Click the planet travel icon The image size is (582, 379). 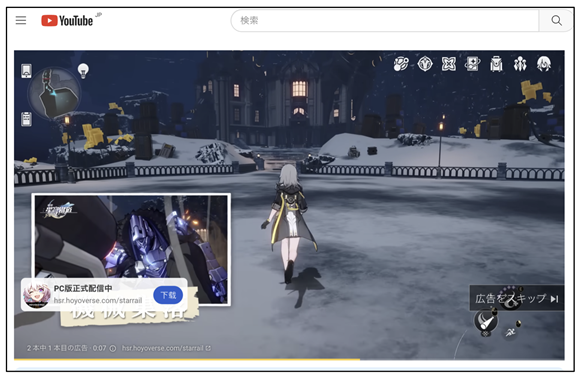[x=401, y=64]
